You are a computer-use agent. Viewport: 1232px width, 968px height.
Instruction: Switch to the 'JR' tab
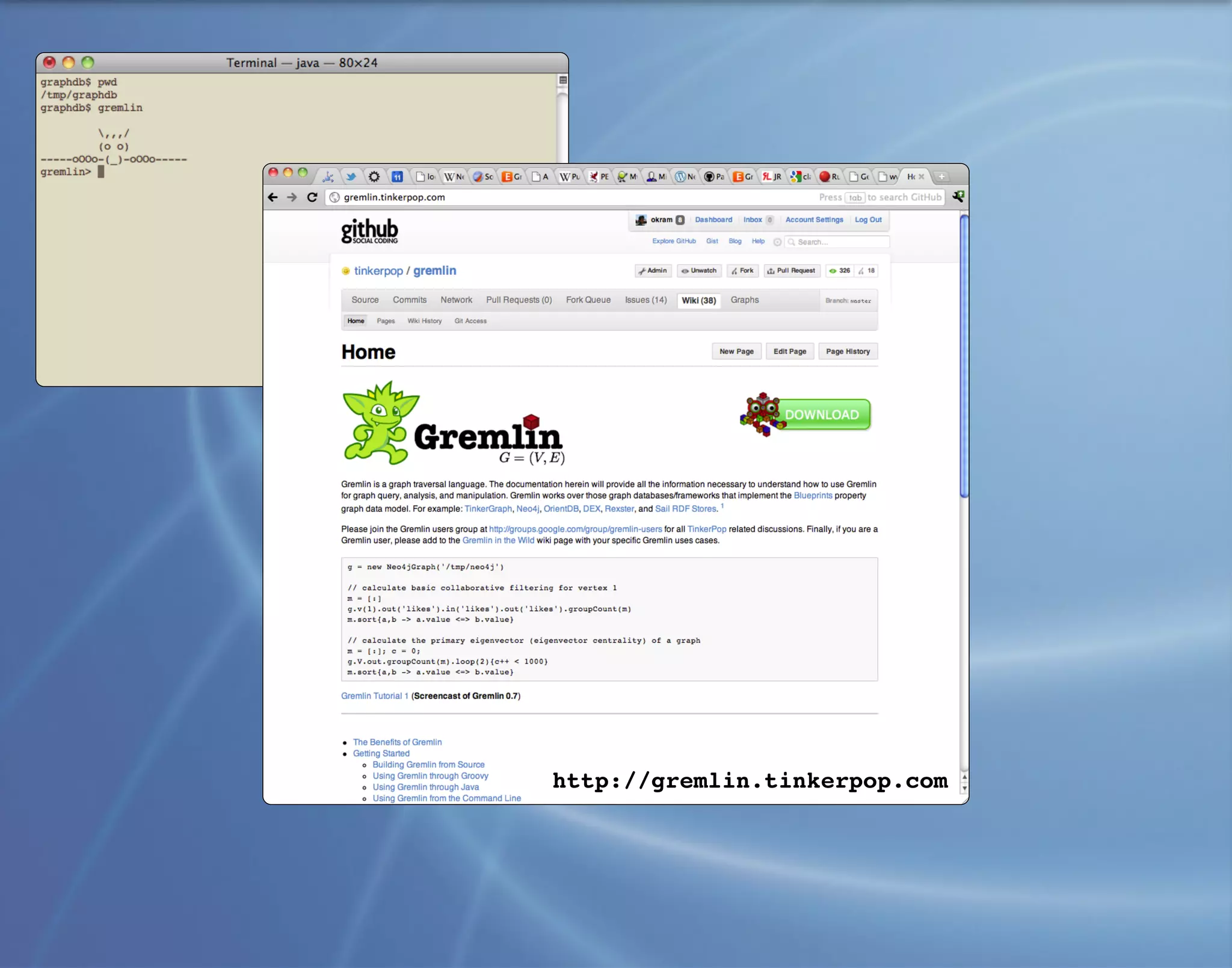click(772, 176)
